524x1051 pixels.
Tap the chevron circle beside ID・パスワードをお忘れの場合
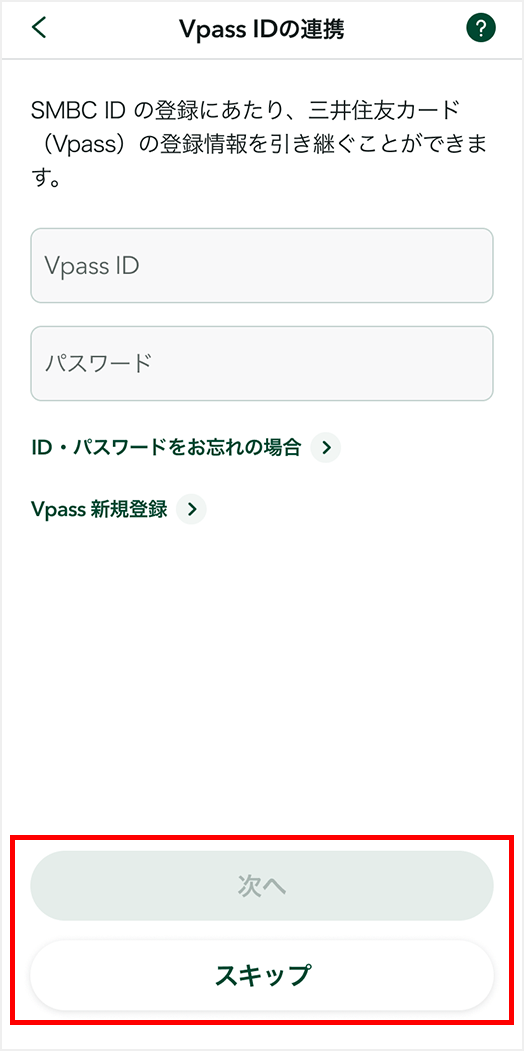pos(326,448)
